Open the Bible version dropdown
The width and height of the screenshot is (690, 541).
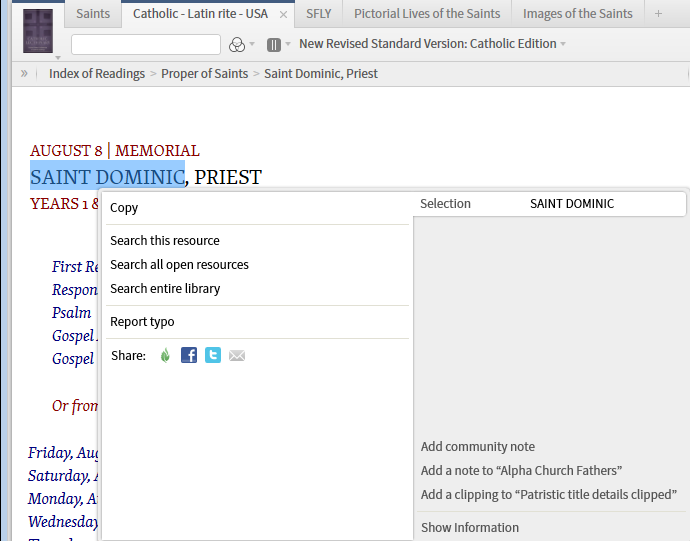[433, 44]
